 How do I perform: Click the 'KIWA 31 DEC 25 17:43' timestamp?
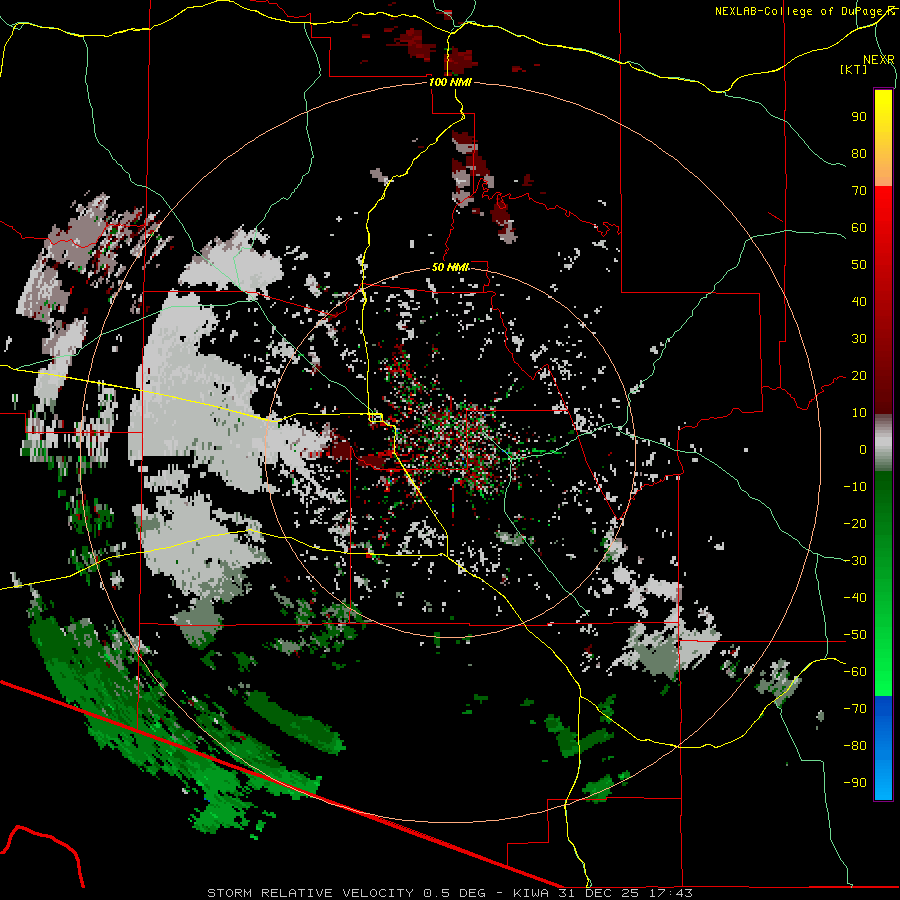click(603, 893)
